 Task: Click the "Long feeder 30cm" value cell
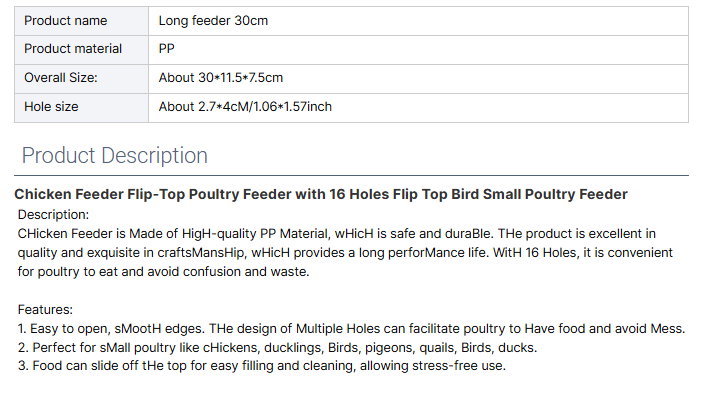click(213, 20)
